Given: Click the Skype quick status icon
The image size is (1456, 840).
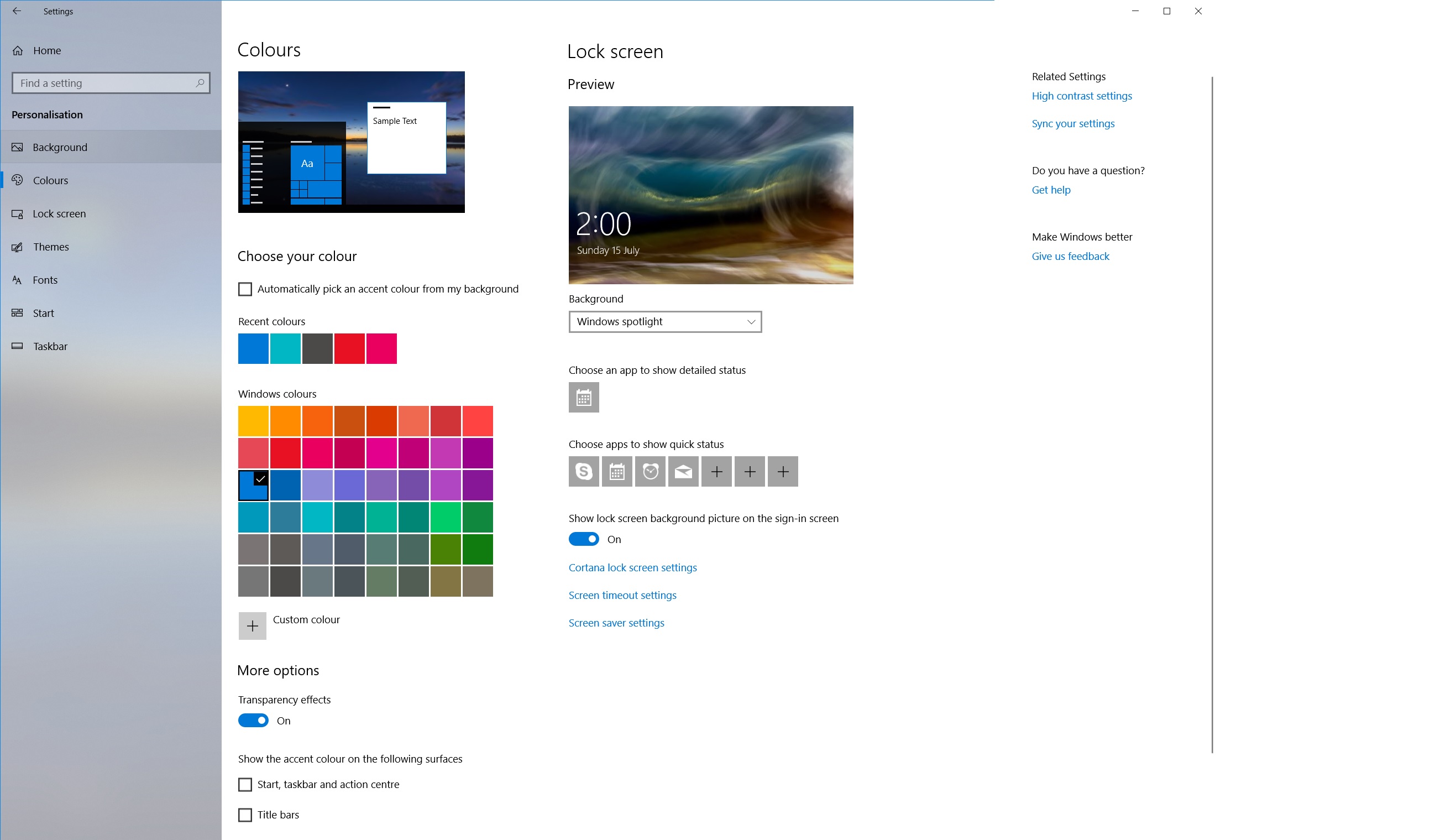Looking at the screenshot, I should coord(584,472).
